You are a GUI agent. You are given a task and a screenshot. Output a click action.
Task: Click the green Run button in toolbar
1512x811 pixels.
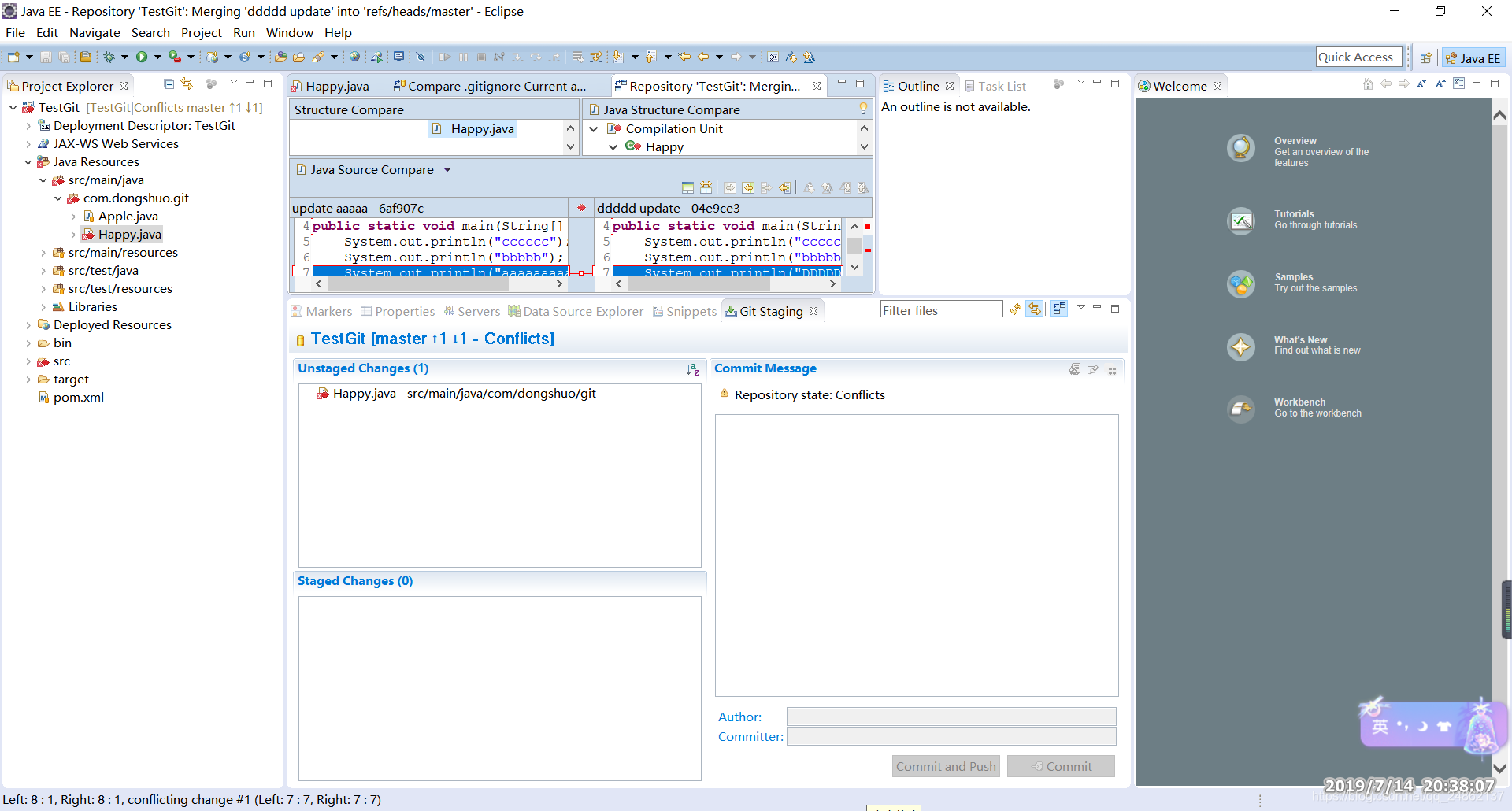pos(142,57)
